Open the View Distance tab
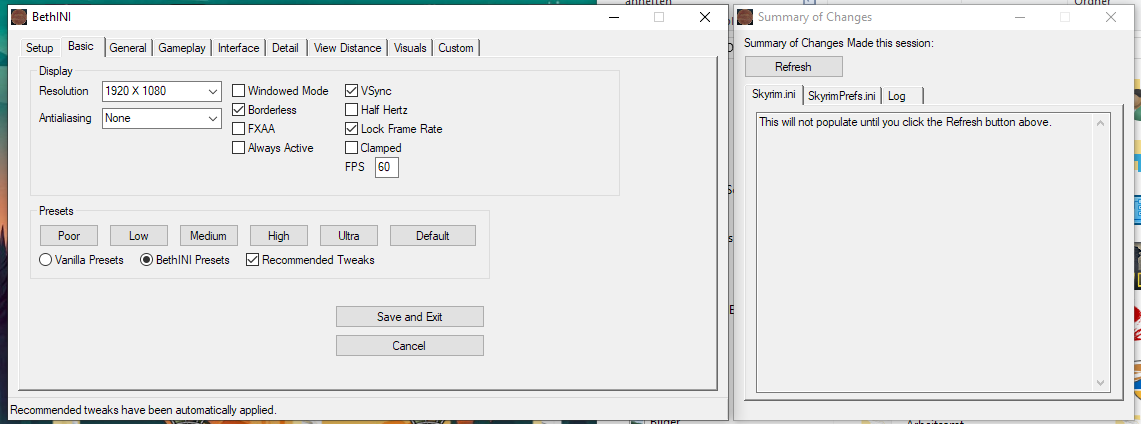This screenshot has width=1141, height=424. [x=347, y=48]
